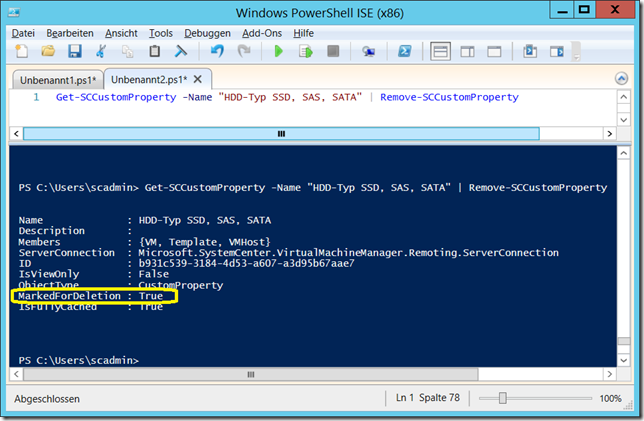
Task: Click script pane scroll up arrow
Action: (x=623, y=97)
